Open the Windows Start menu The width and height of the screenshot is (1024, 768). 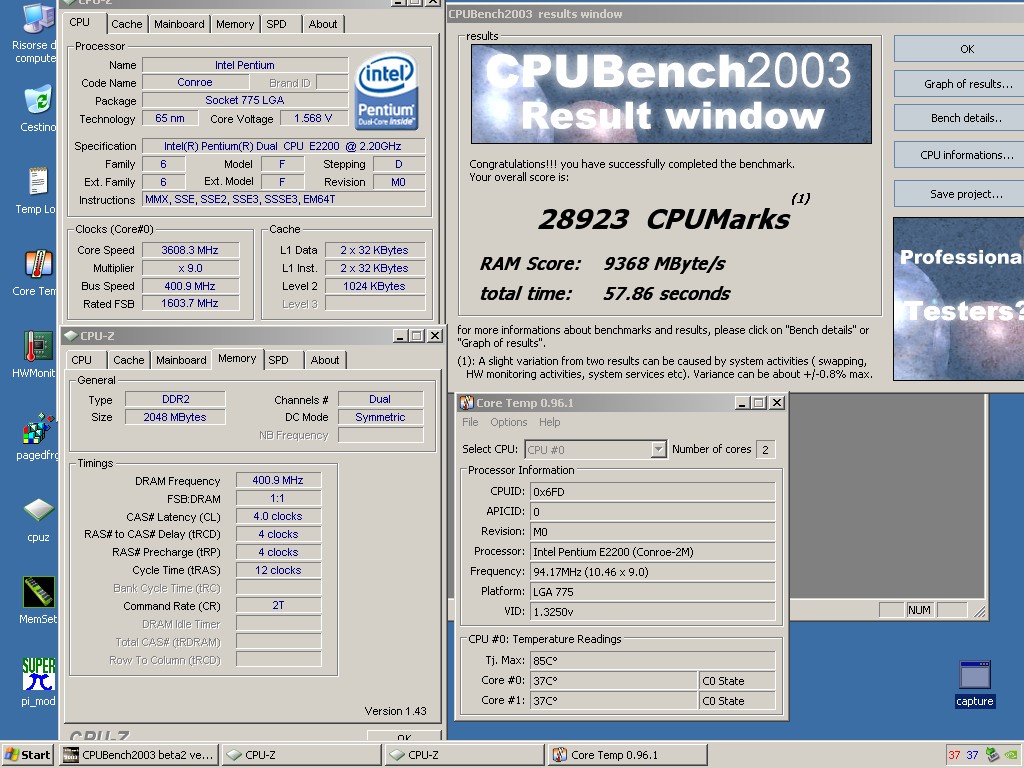click(x=28, y=755)
